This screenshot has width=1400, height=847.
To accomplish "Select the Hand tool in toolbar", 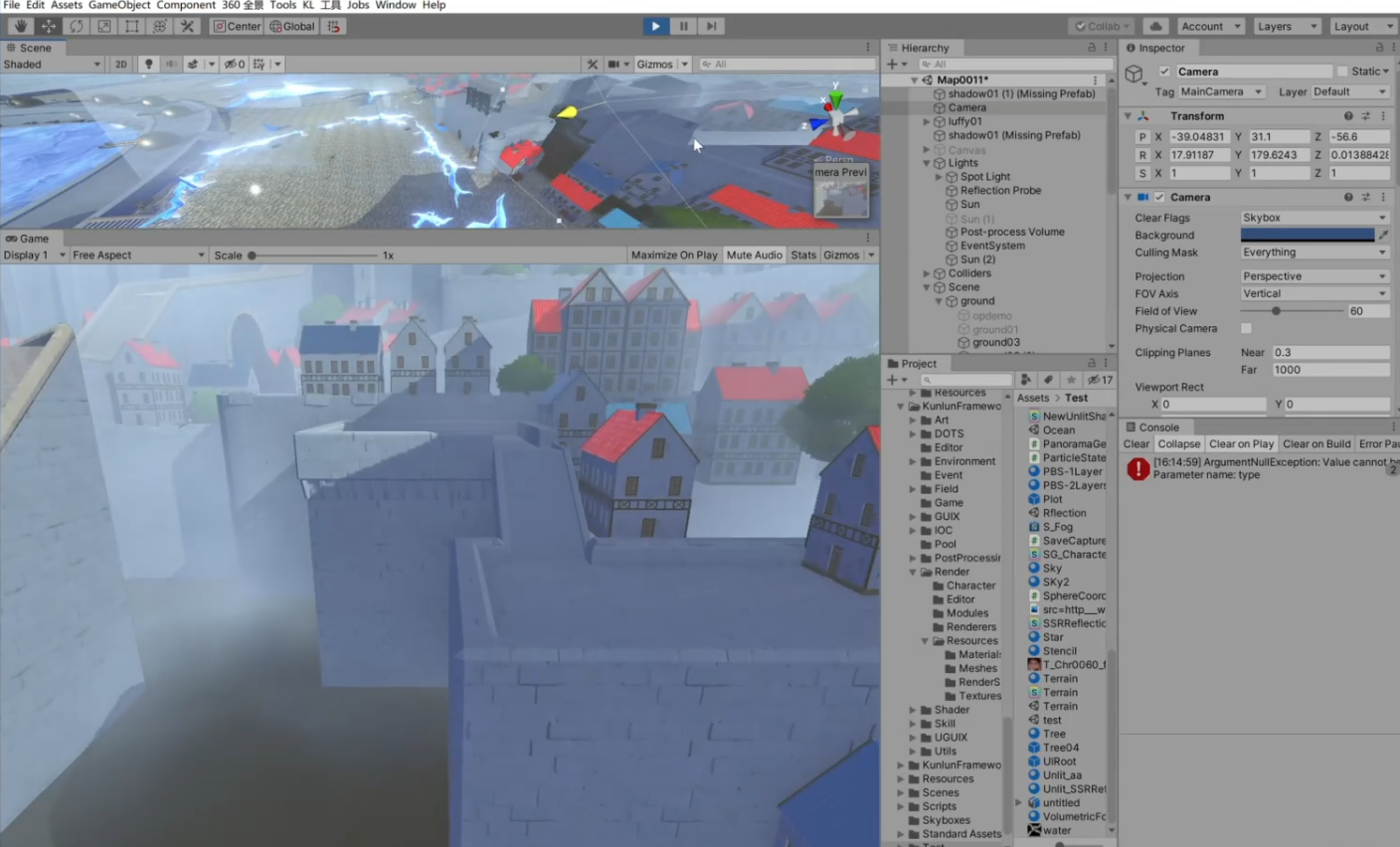I will (20, 26).
